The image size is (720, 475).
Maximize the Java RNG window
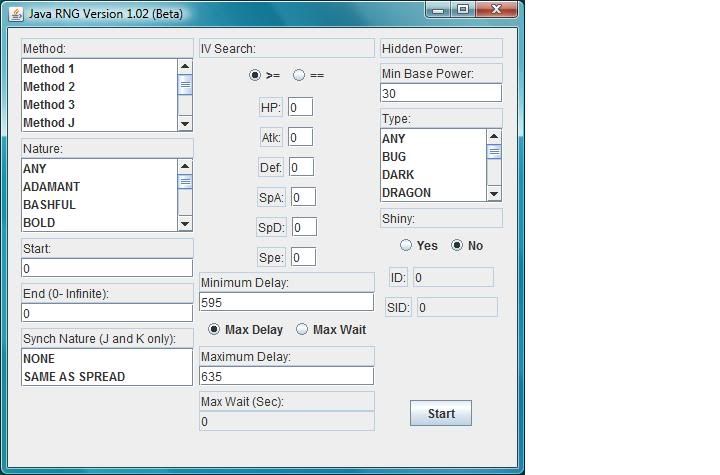463,9
